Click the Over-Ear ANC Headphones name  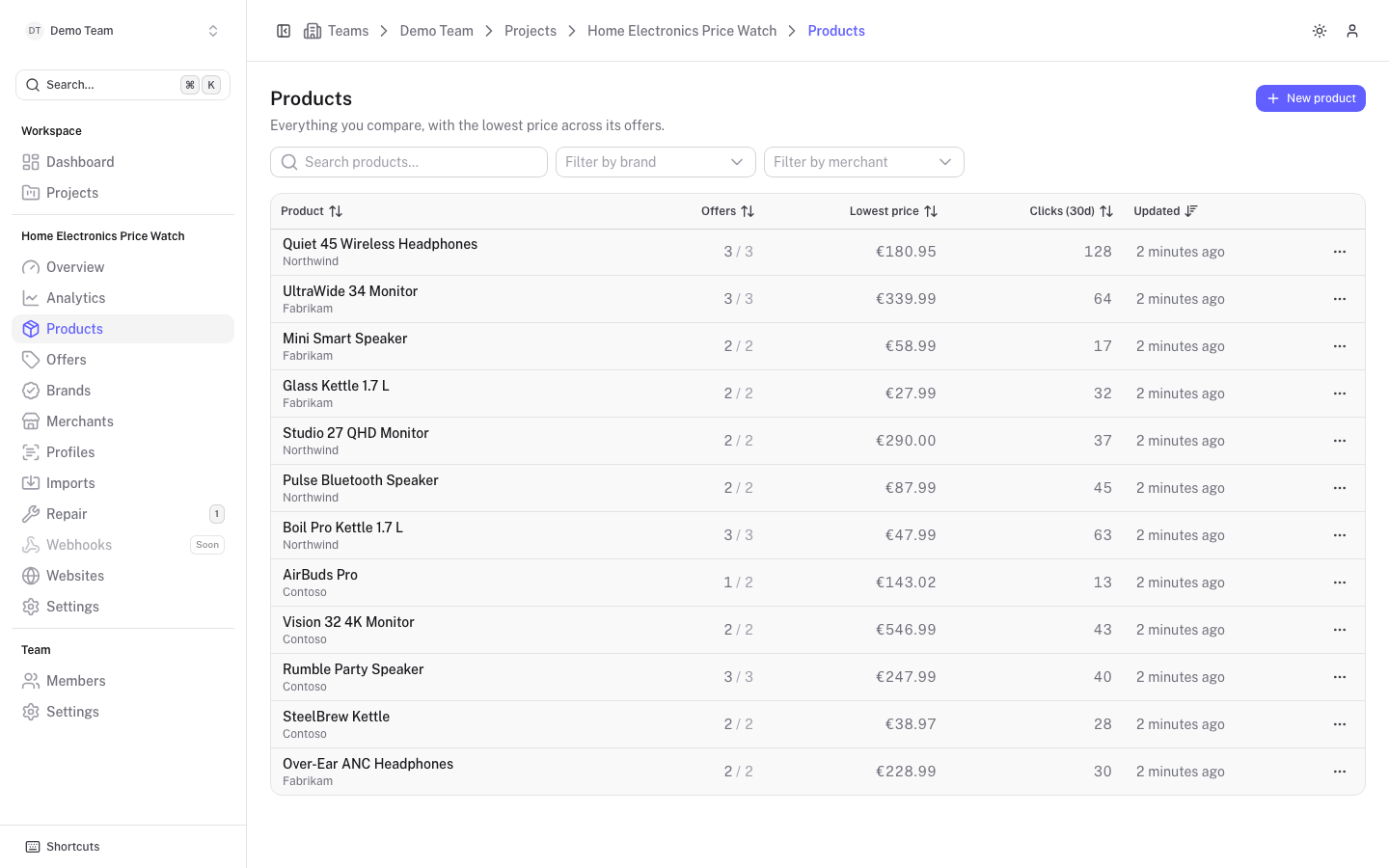[368, 764]
